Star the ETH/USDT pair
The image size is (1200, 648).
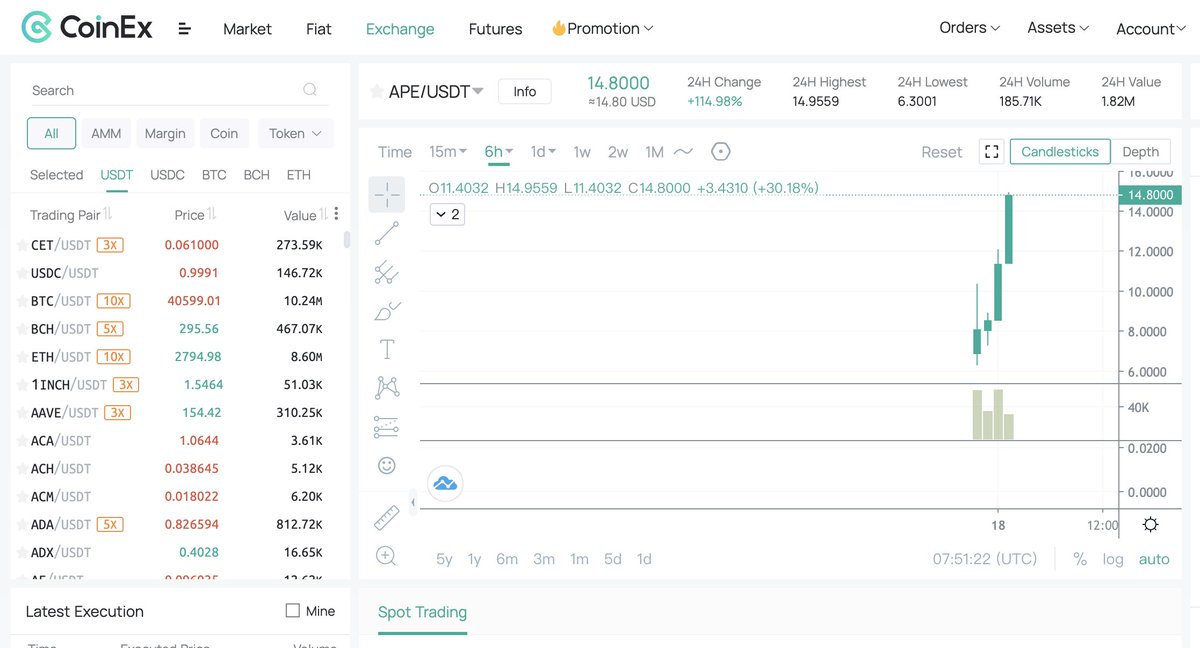22,357
